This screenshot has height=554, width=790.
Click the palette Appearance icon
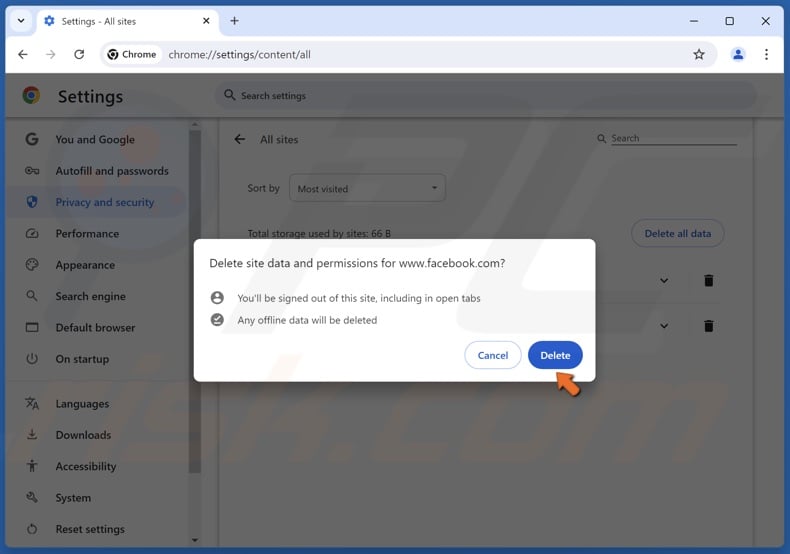click(32, 265)
